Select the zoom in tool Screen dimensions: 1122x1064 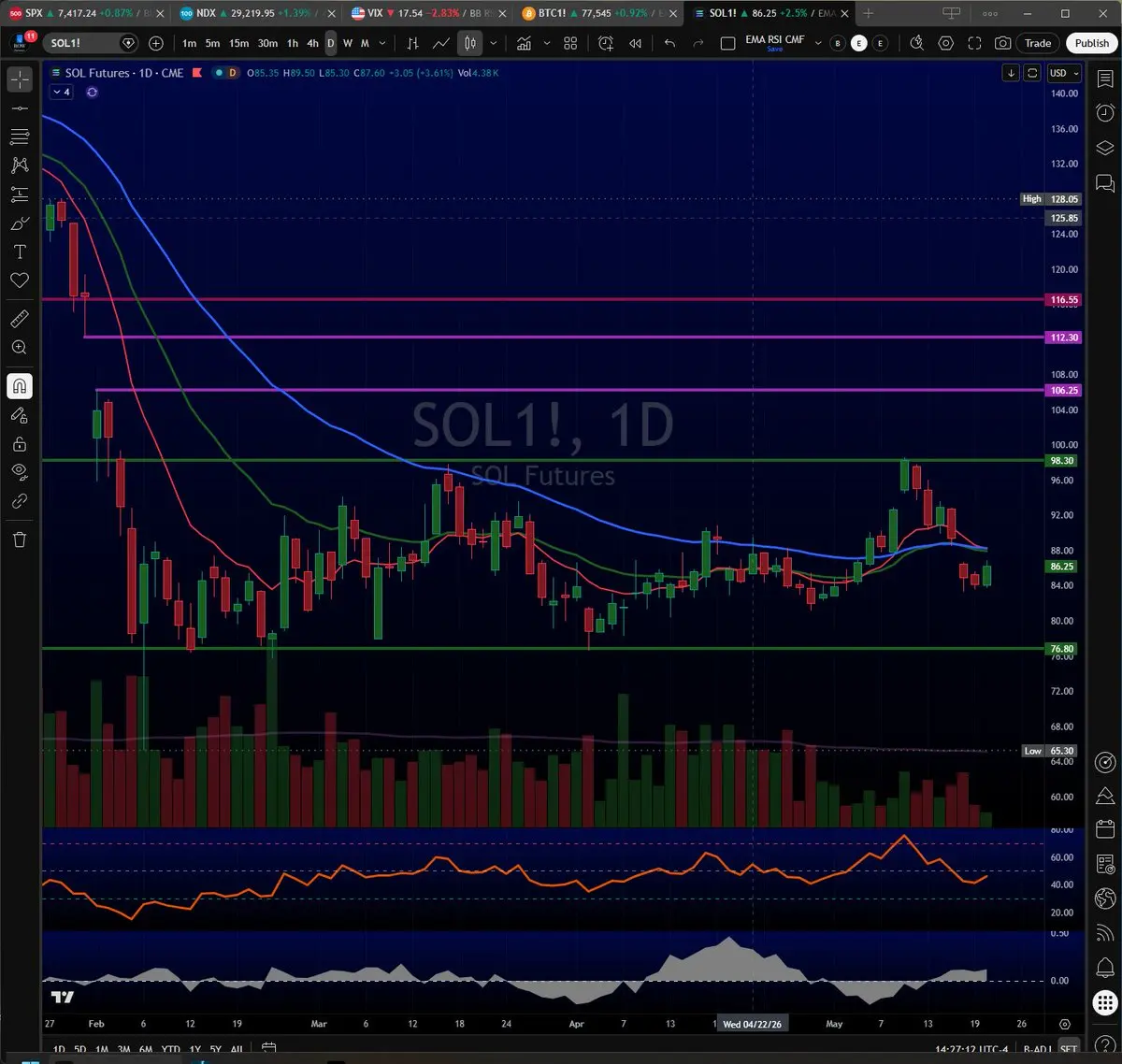click(19, 347)
